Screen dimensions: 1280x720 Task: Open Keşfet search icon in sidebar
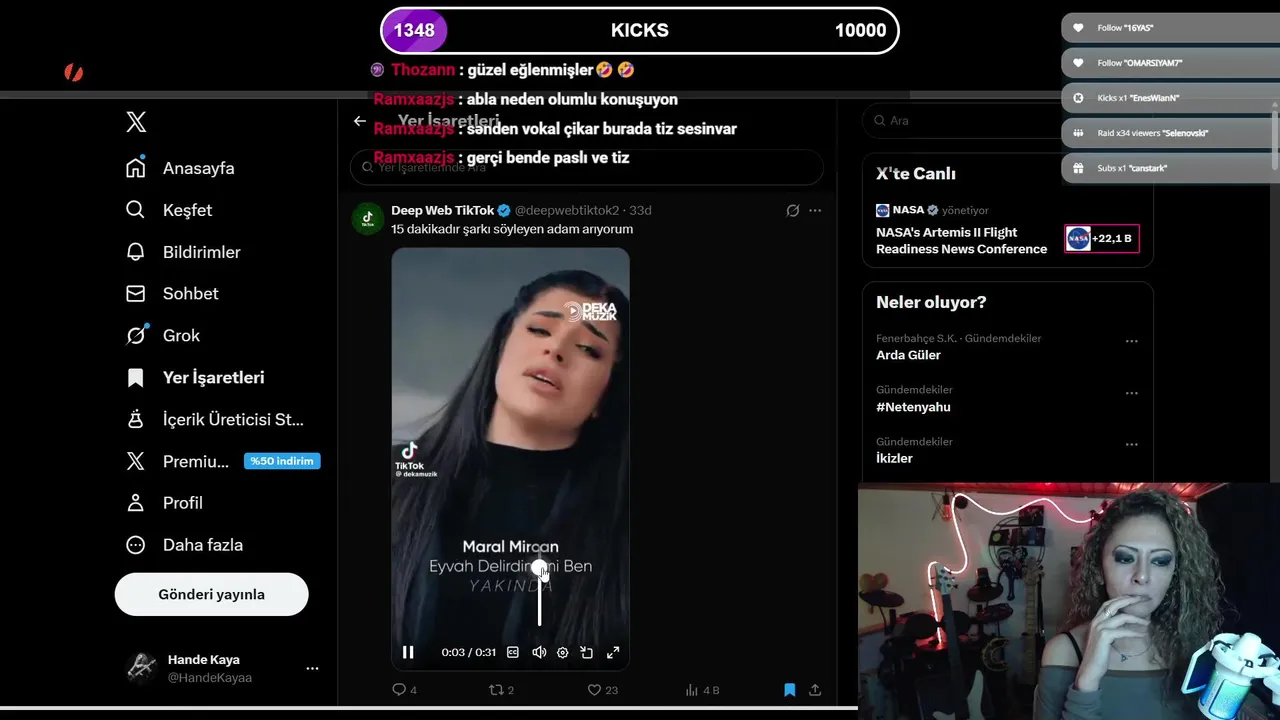pyautogui.click(x=136, y=210)
